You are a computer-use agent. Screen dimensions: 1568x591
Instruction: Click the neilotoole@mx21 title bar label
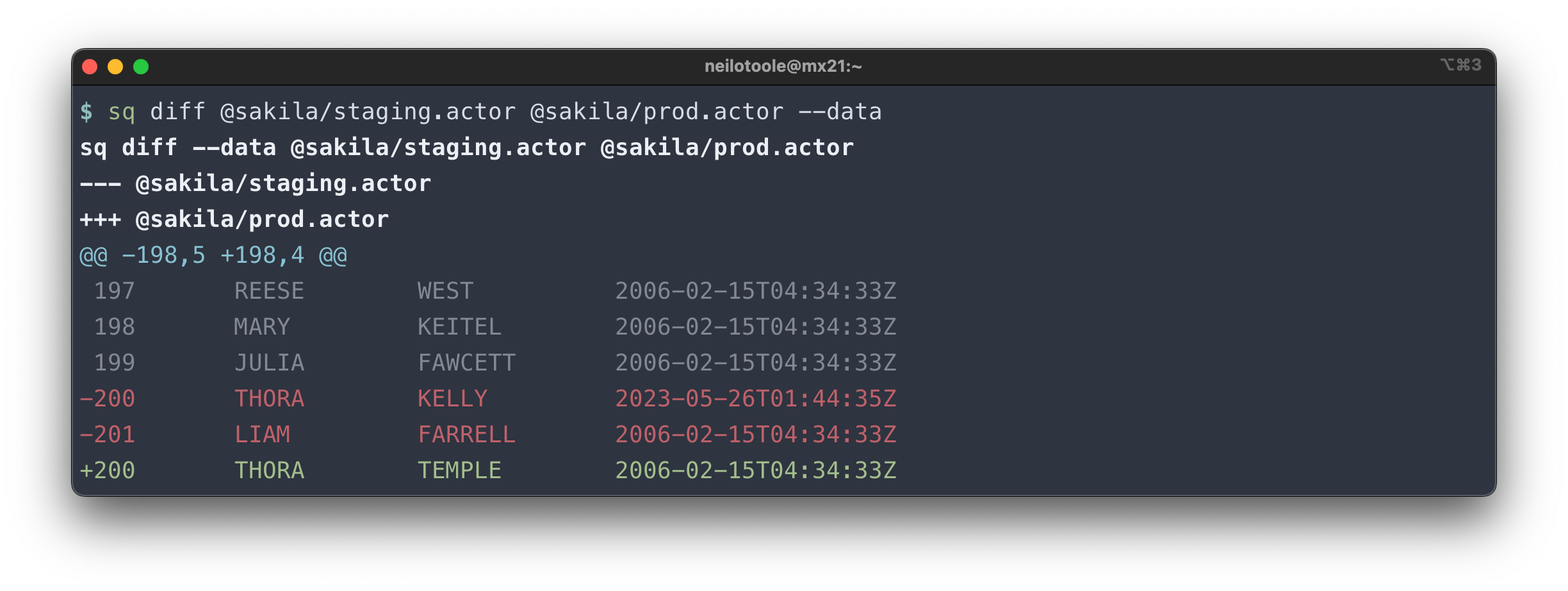784,65
